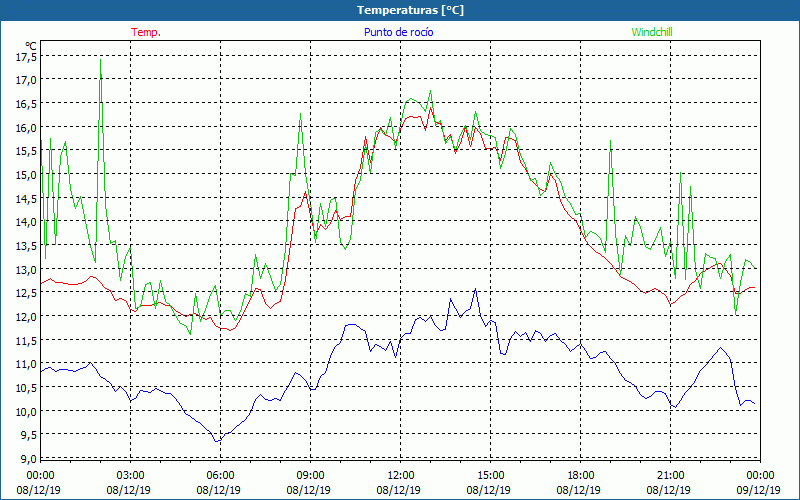800x500 pixels.
Task: Click the 06:00 time axis label
Action: 220,476
